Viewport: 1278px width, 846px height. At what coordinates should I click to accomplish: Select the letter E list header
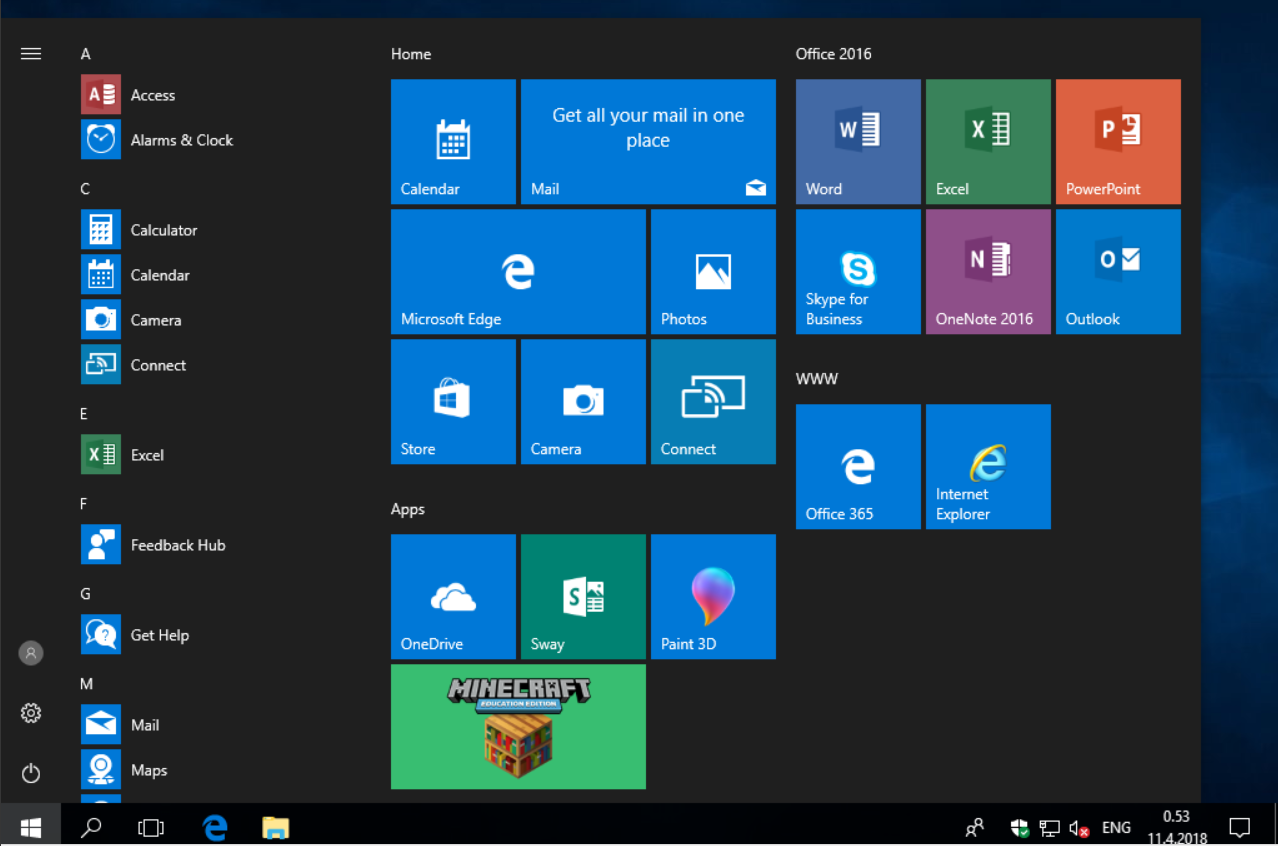click(x=85, y=414)
